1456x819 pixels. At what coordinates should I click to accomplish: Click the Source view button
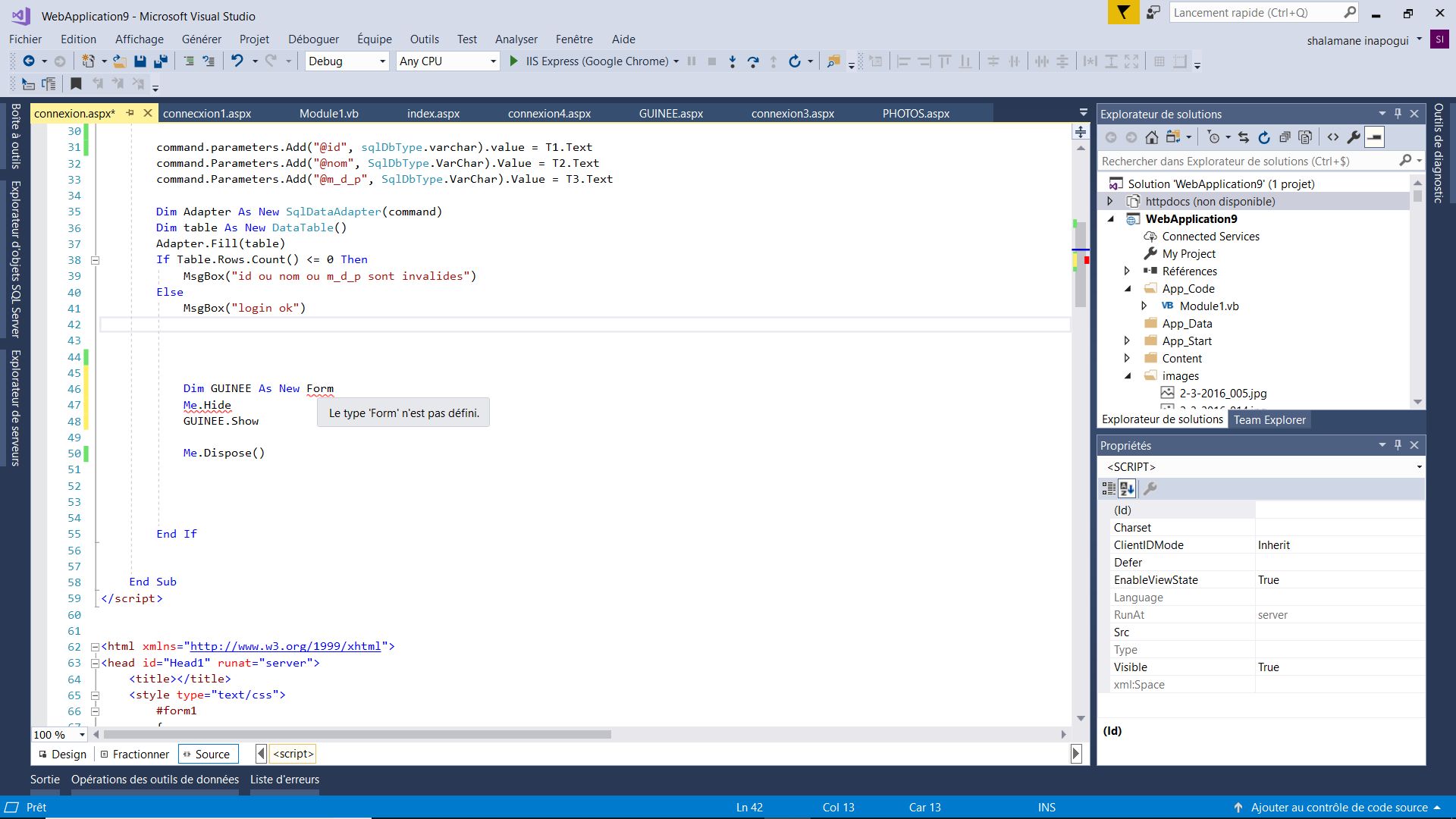[x=208, y=755]
